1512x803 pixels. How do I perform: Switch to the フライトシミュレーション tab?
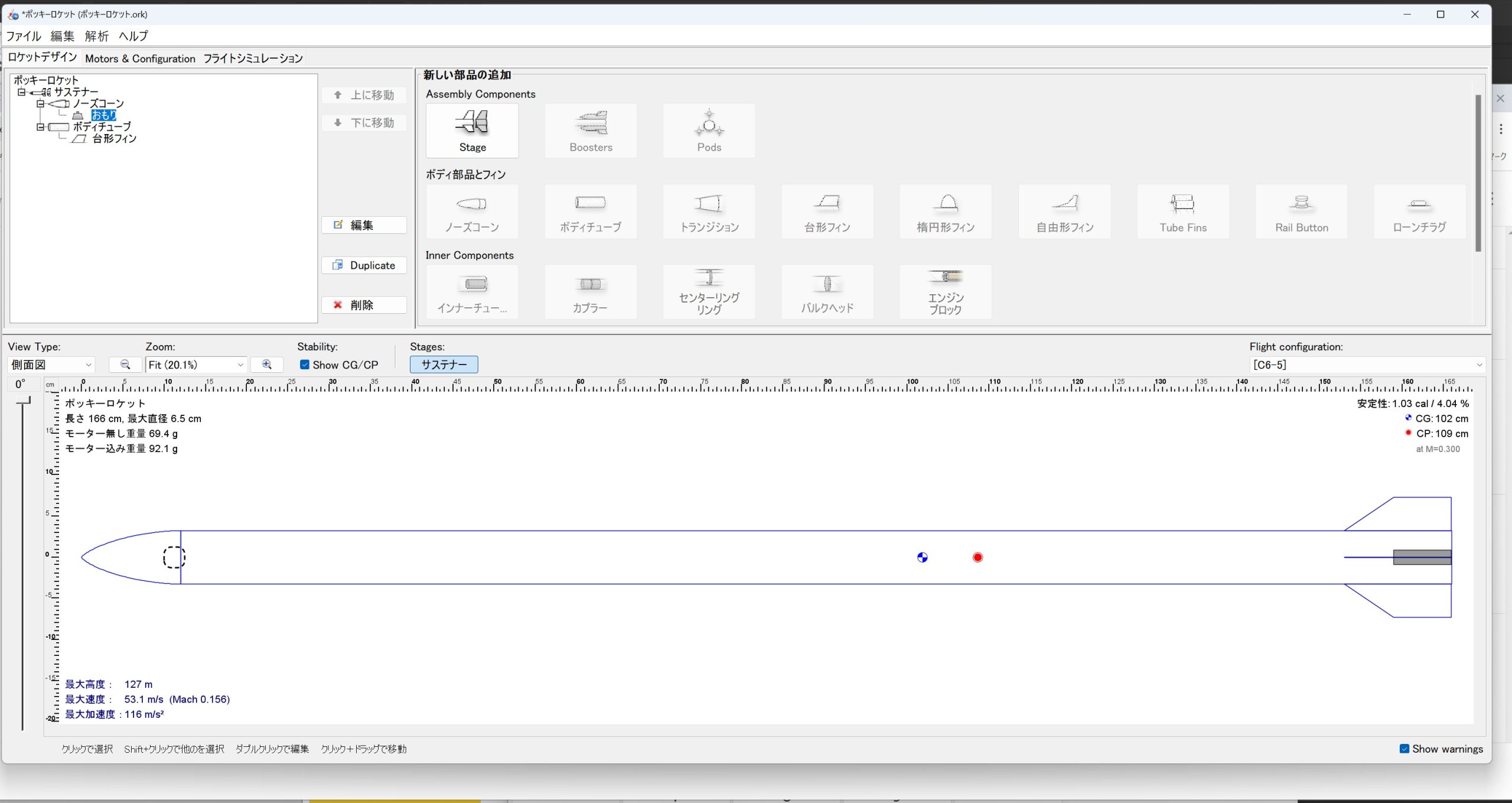[x=253, y=58]
